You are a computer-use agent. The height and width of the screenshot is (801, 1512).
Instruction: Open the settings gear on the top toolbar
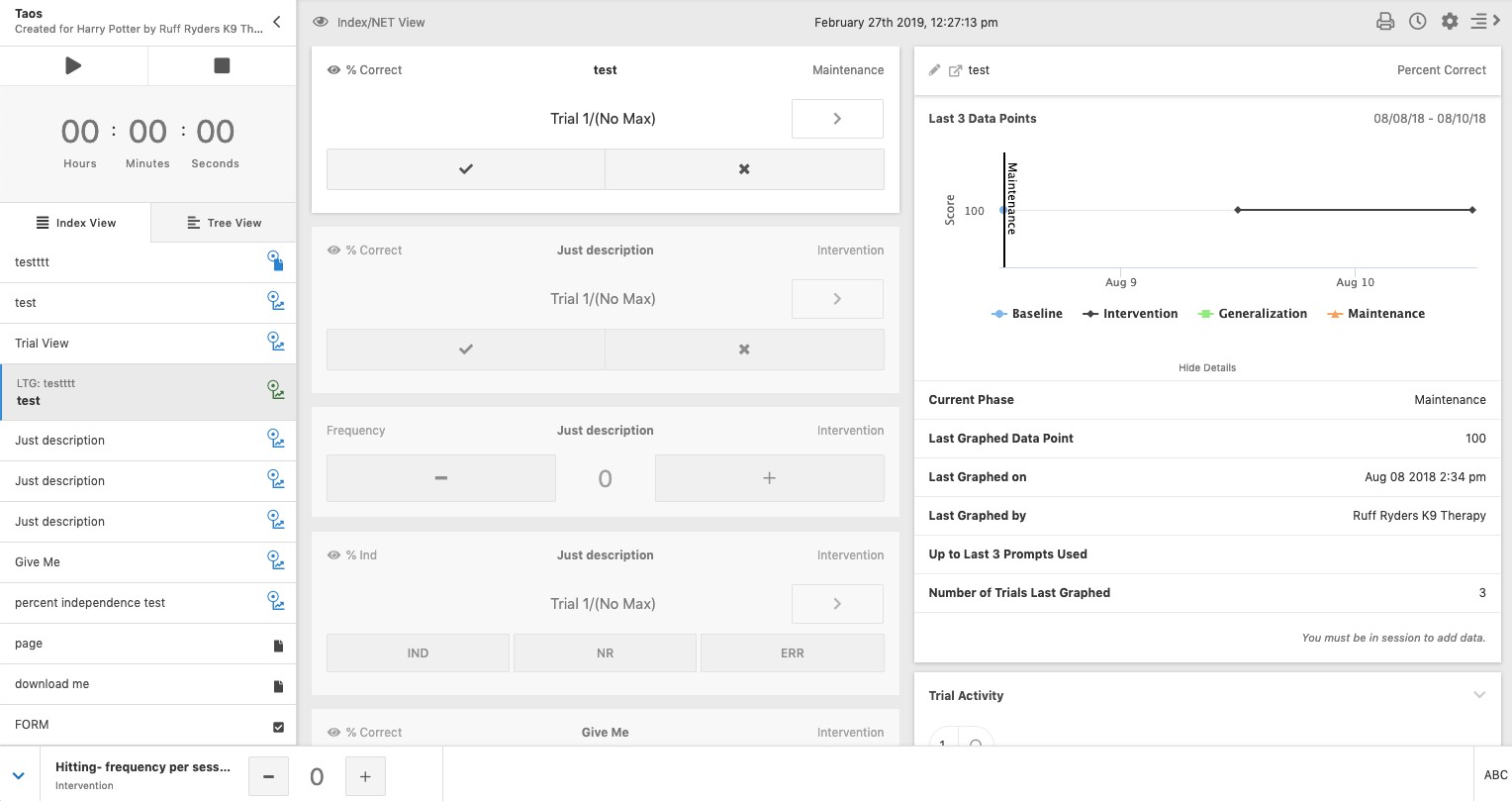coord(1450,20)
